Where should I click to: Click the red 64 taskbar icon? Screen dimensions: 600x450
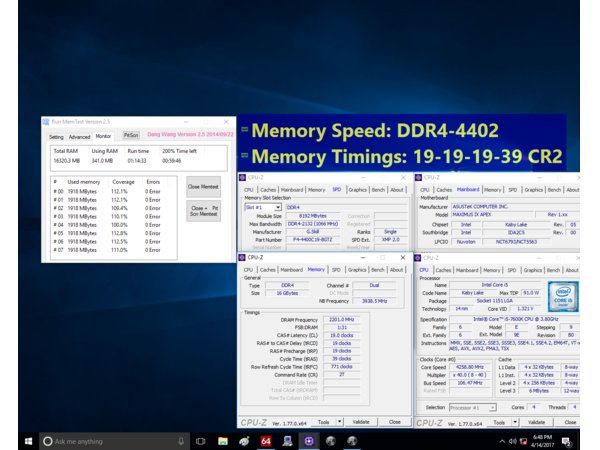(266, 440)
